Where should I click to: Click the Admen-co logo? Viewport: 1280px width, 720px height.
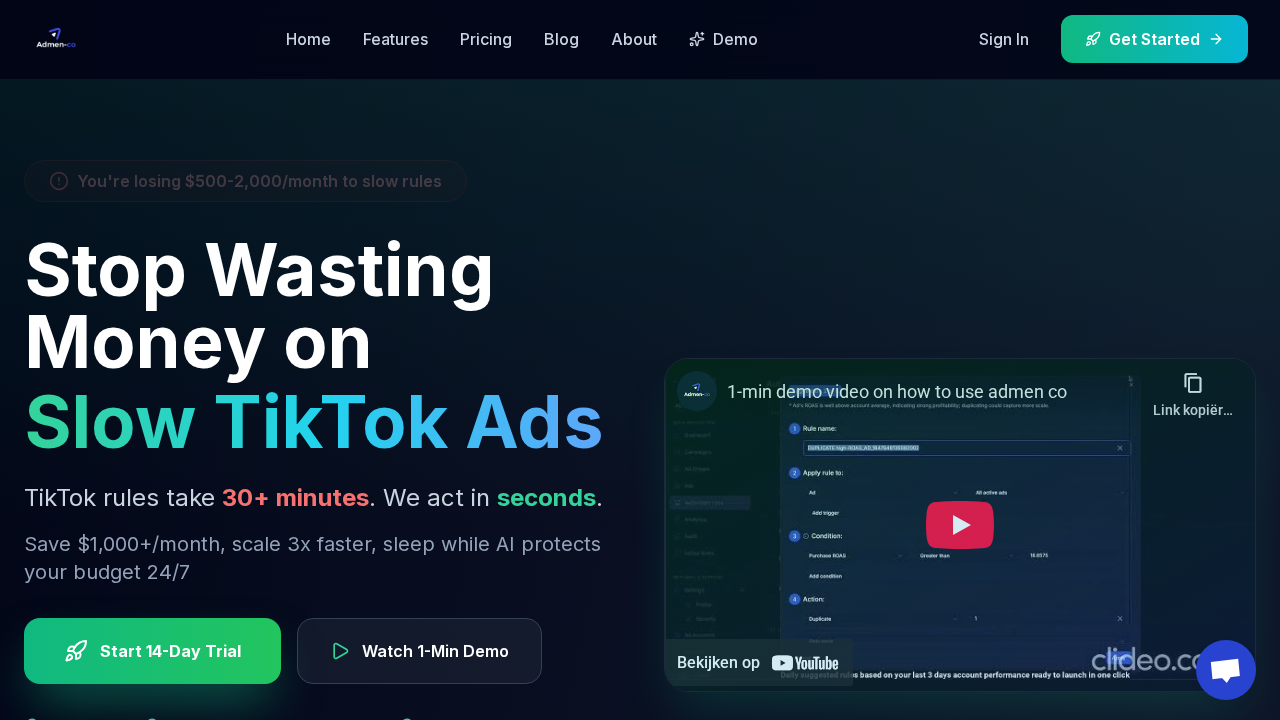[55, 39]
